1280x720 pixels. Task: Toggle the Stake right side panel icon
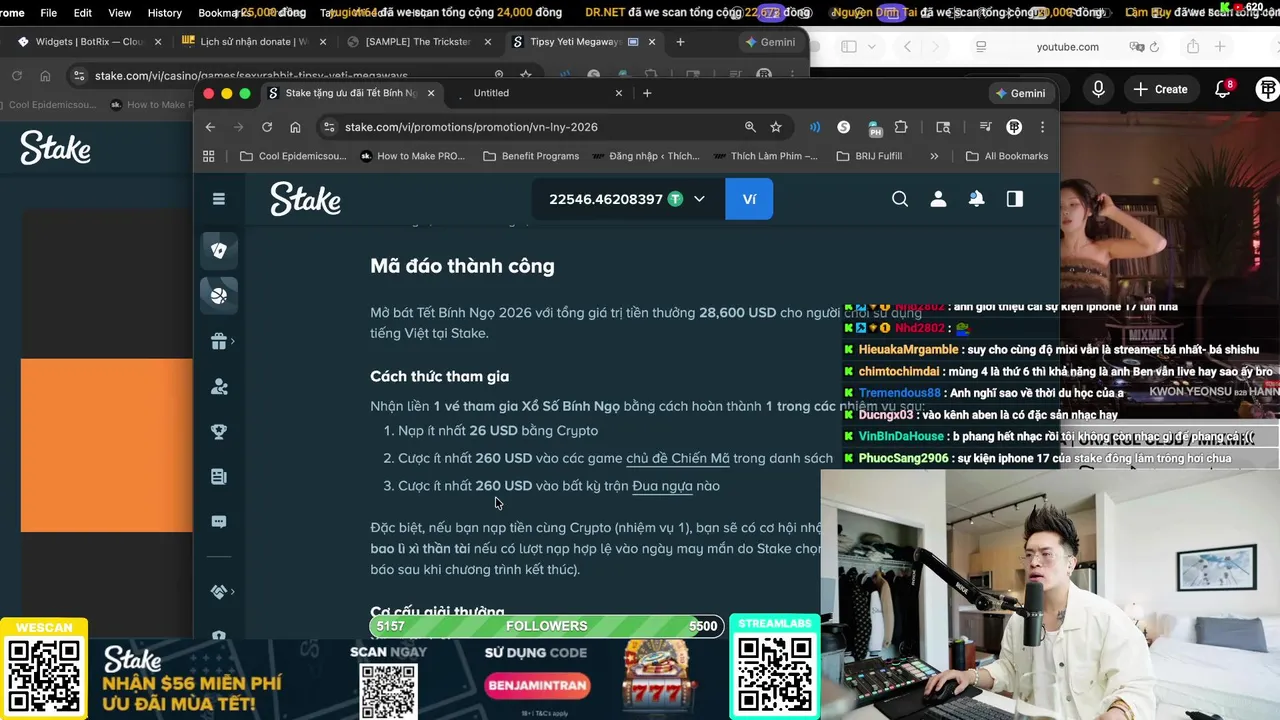tap(1015, 199)
